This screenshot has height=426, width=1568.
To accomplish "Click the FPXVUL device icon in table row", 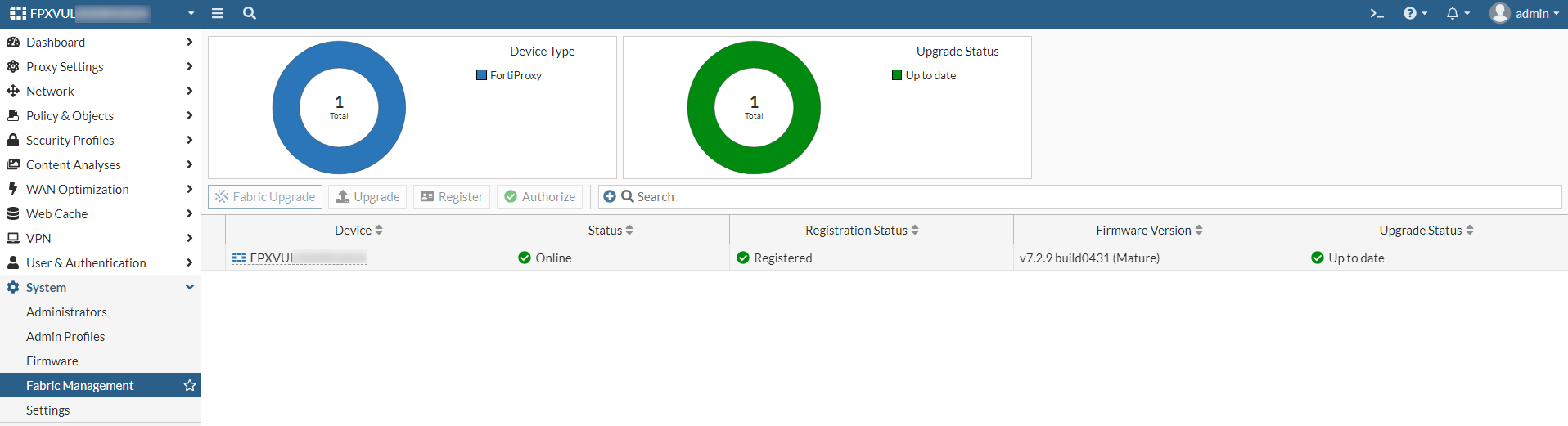I will pyautogui.click(x=239, y=258).
